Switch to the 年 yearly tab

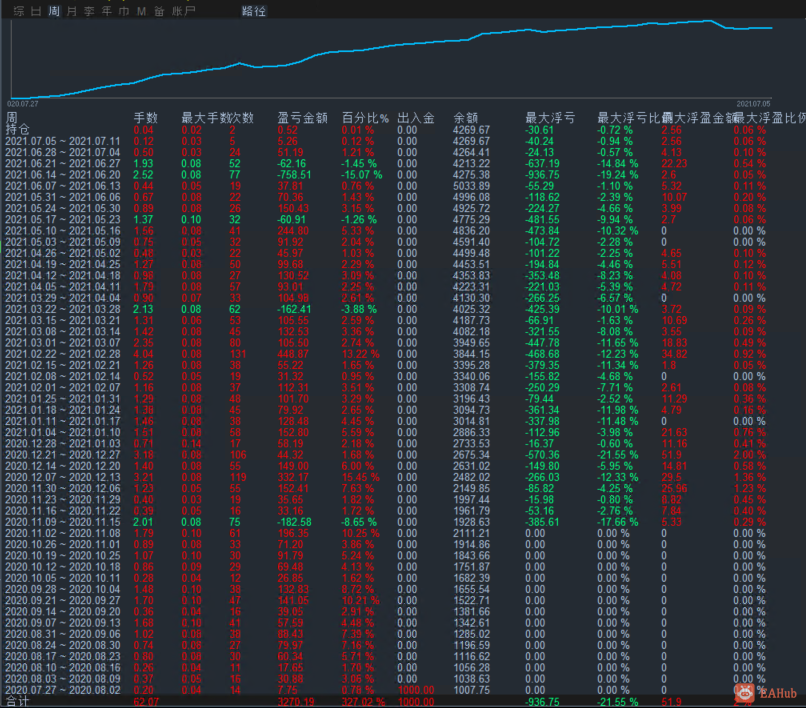pos(106,11)
